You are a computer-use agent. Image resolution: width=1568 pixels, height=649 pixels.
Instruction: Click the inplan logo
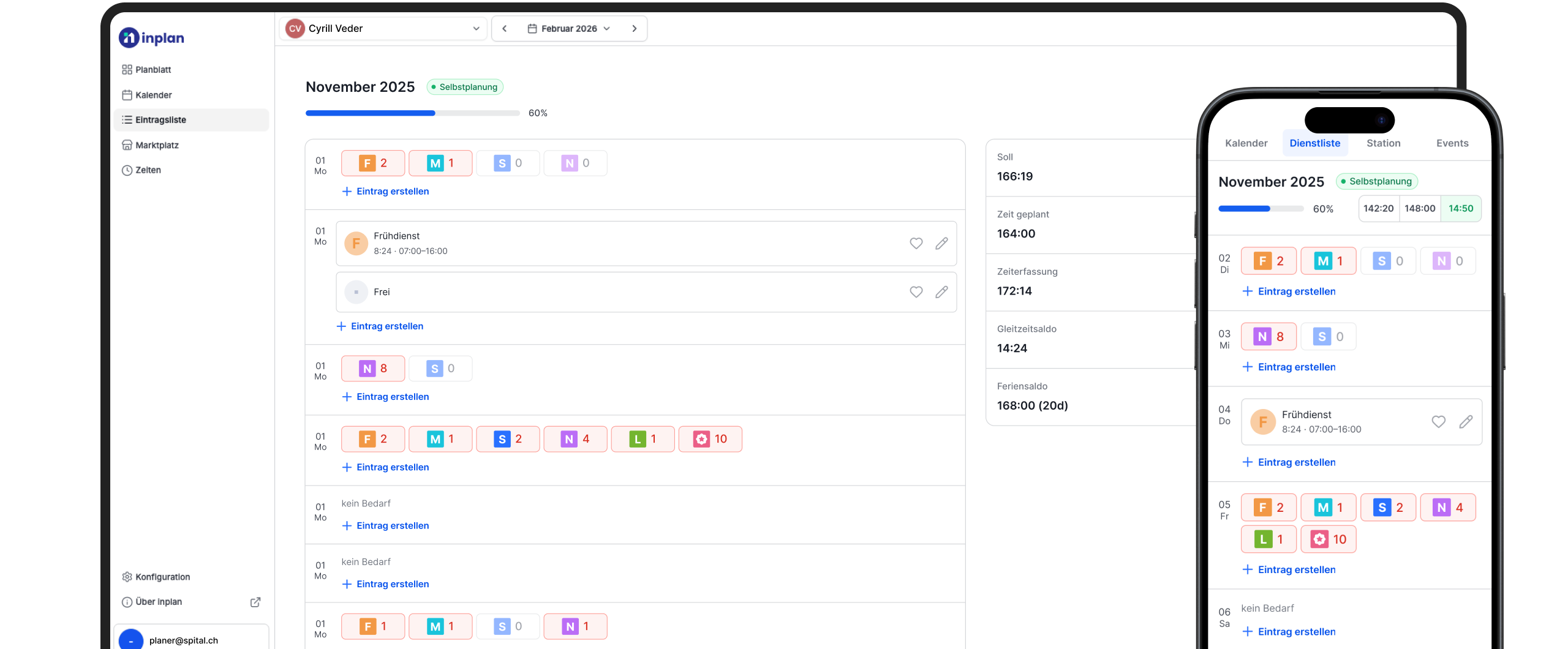point(151,38)
